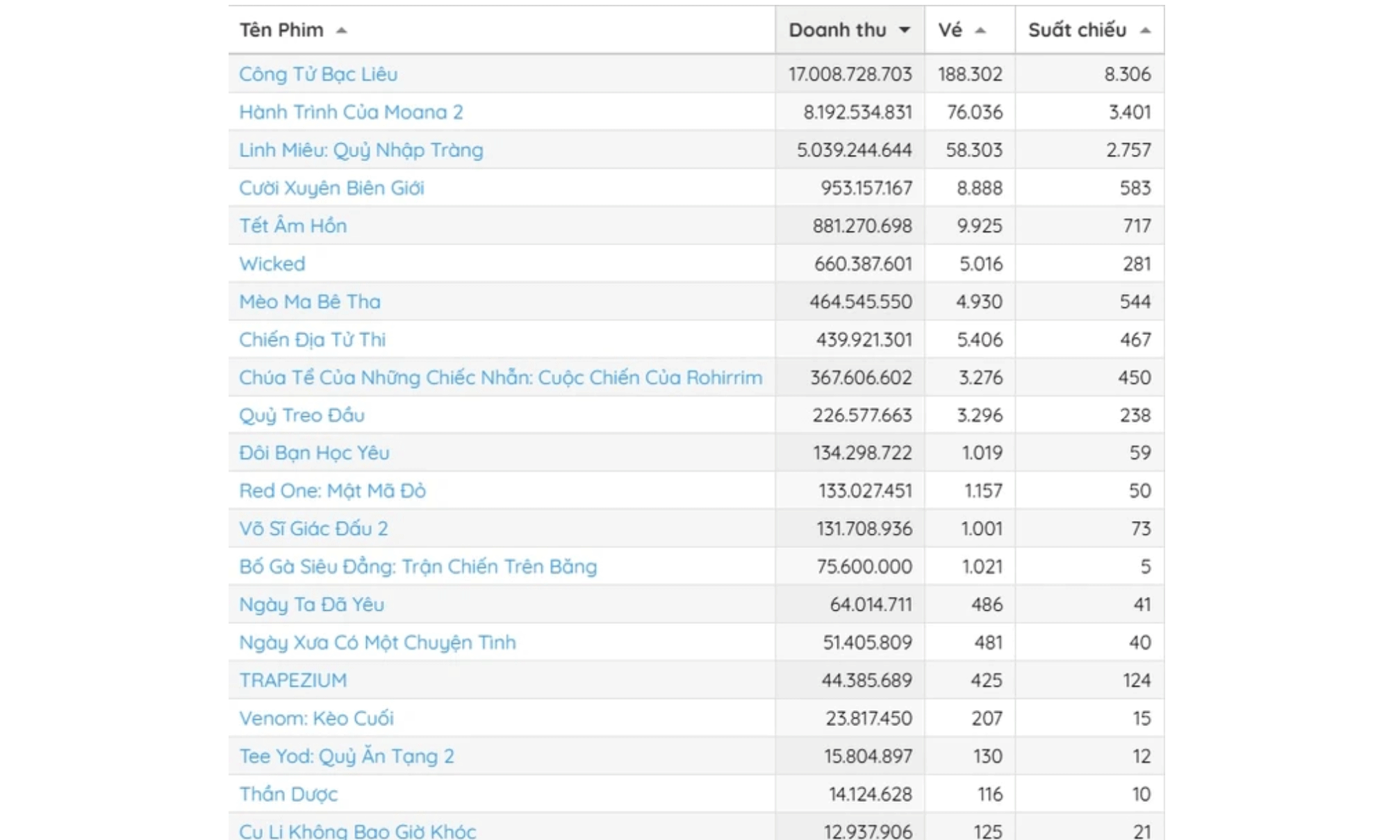Select showtimes value 2.757
This screenshot has height=840, width=1400.
1128,150
